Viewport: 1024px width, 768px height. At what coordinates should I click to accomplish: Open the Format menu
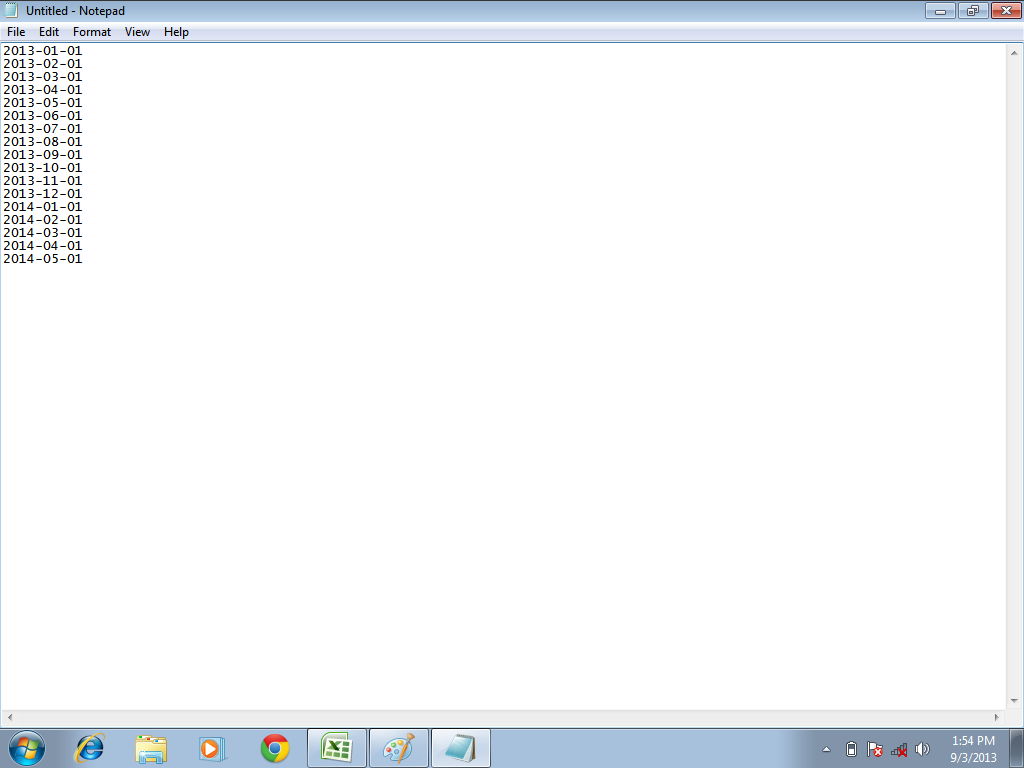(92, 32)
